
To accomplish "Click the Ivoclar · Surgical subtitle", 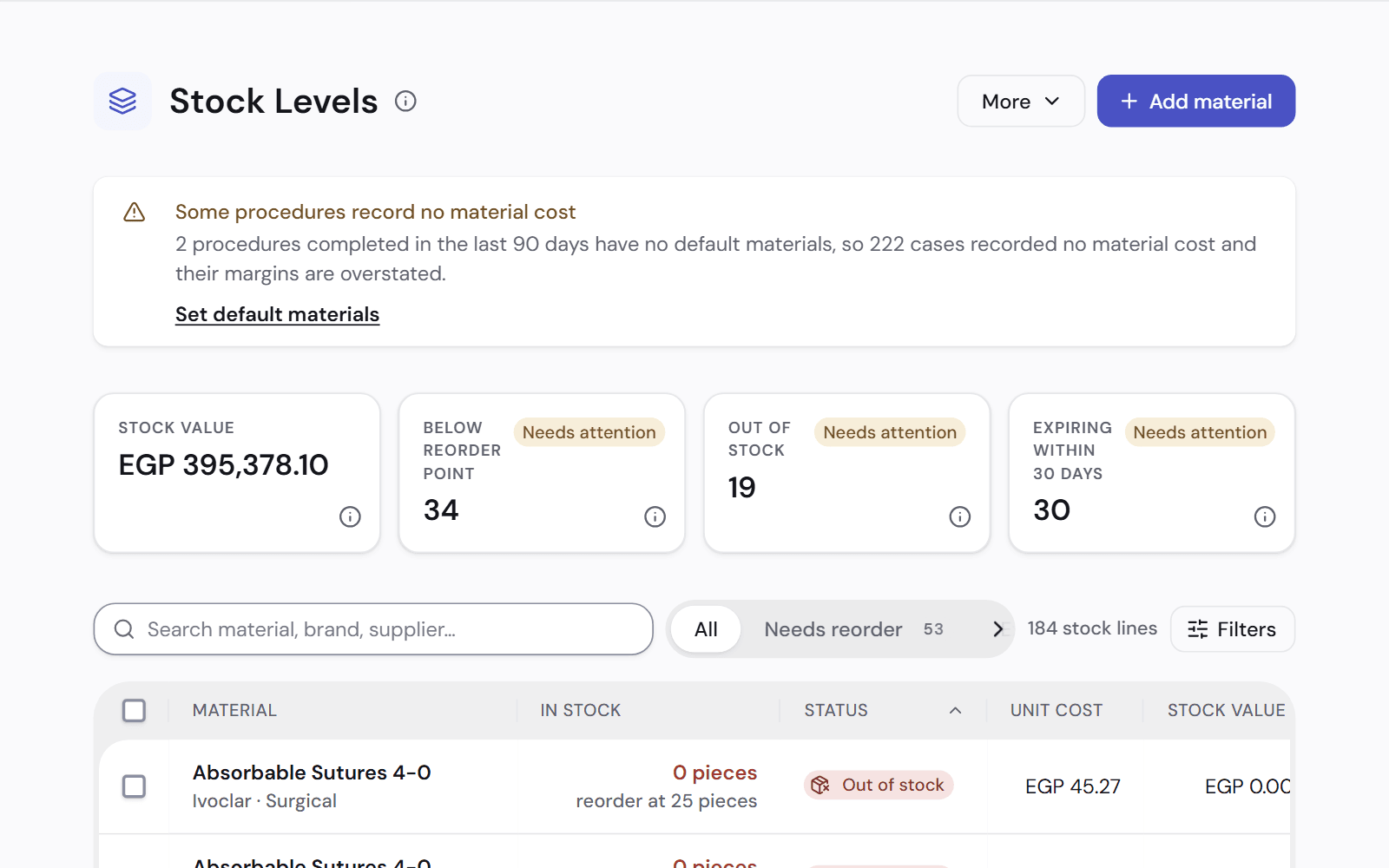I will click(x=265, y=801).
